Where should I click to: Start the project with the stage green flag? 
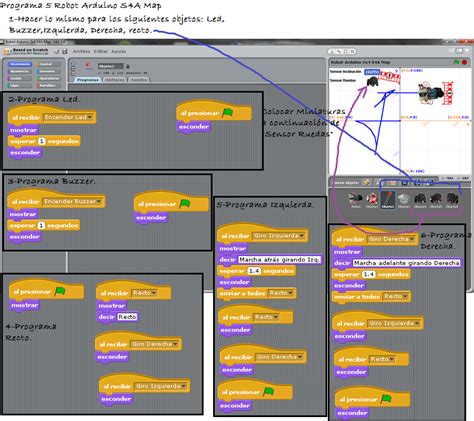pos(456,62)
